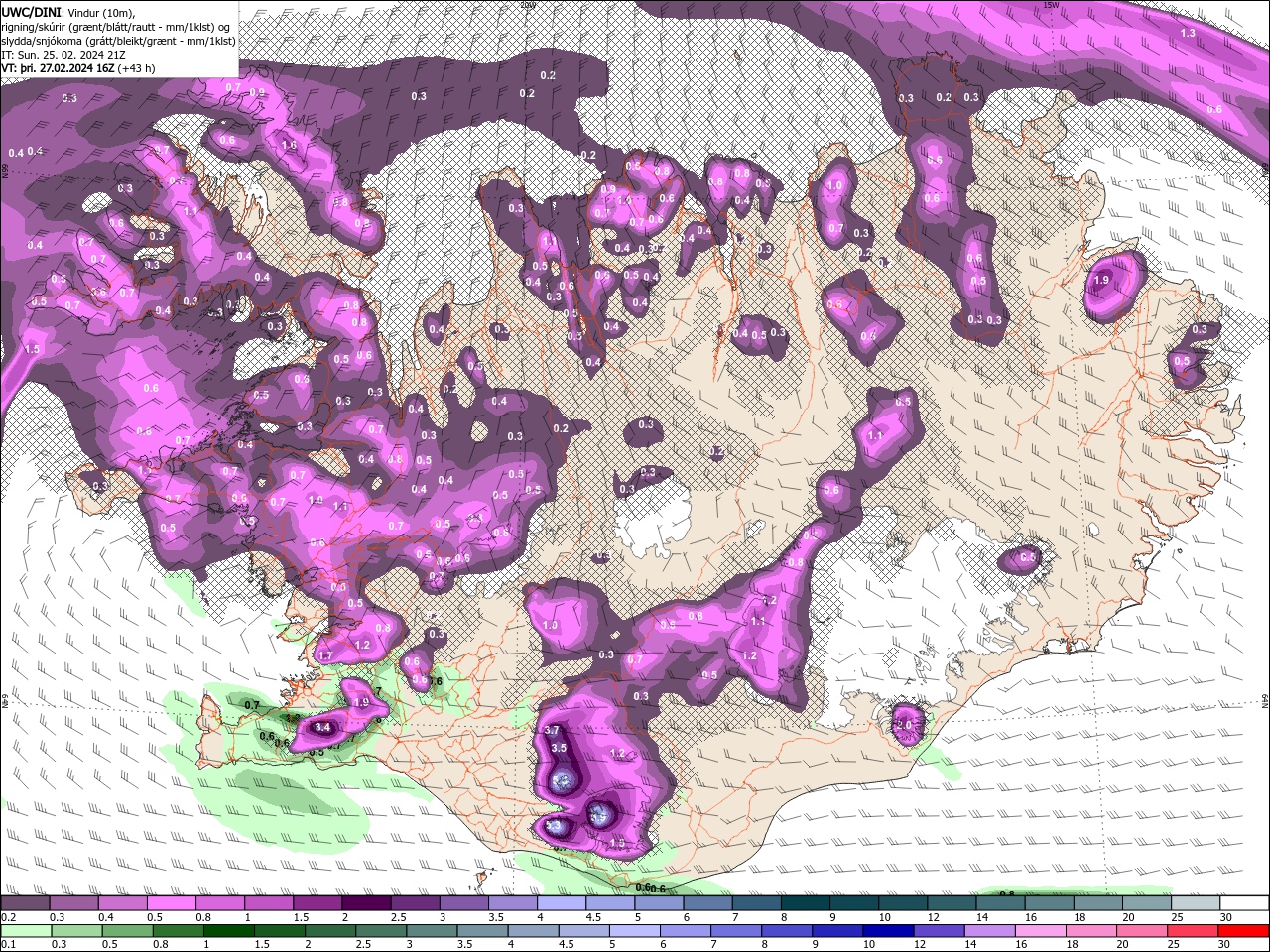The image size is (1270, 952).
Task: Select the dark green 1 swatch in the bottom legend row
Action: point(228,930)
